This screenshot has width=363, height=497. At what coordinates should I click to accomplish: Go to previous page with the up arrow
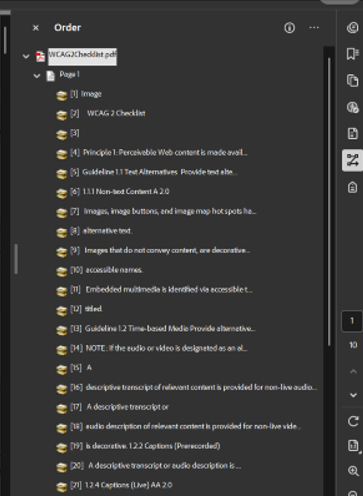point(353,371)
